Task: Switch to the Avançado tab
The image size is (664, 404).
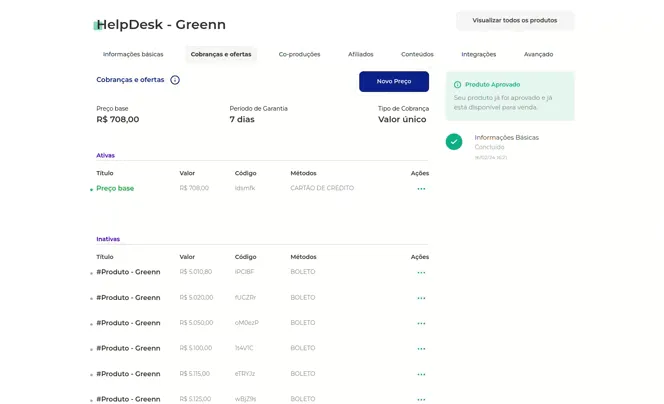Action: (538, 54)
